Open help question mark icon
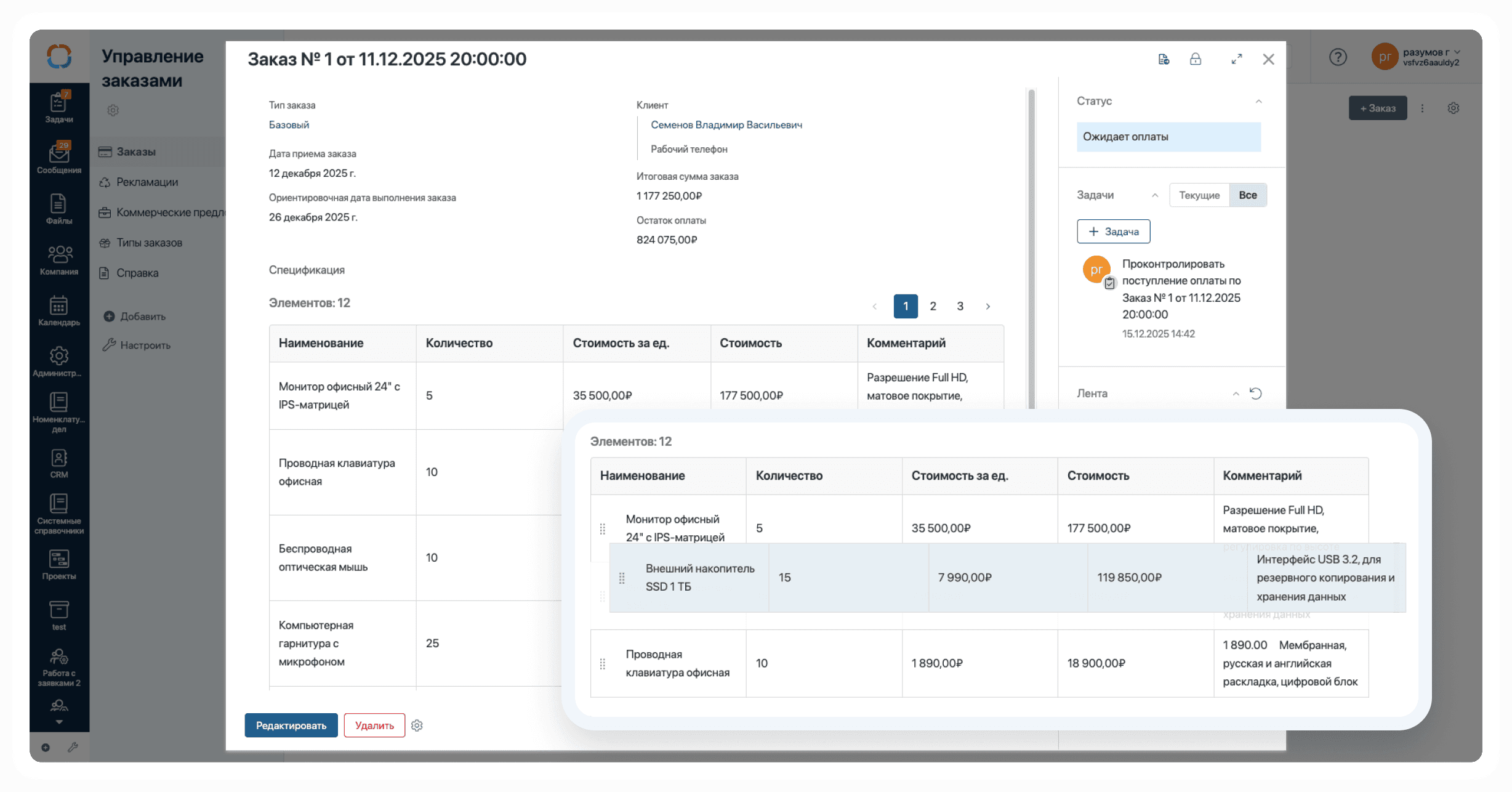 [1338, 57]
